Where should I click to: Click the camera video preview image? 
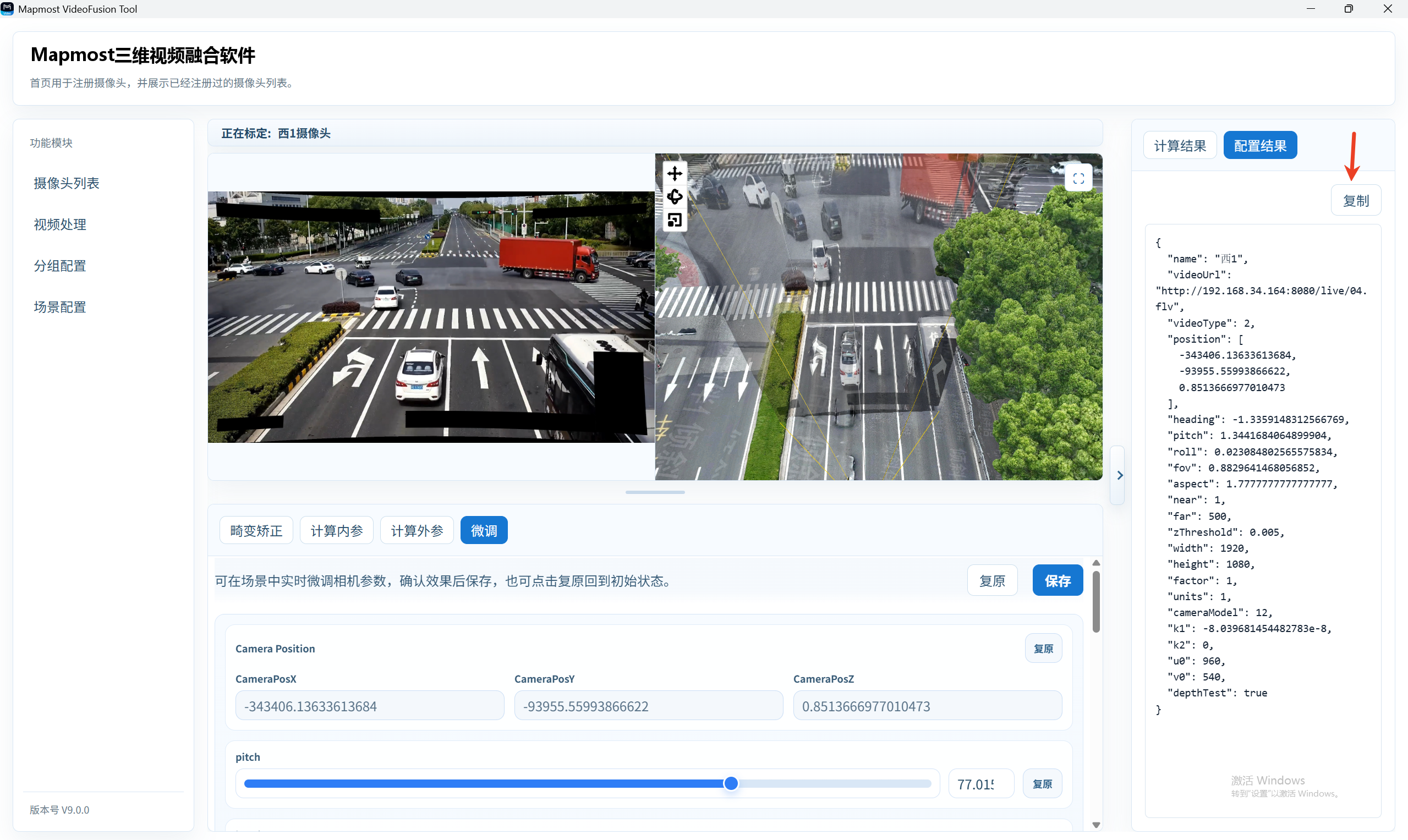click(431, 317)
